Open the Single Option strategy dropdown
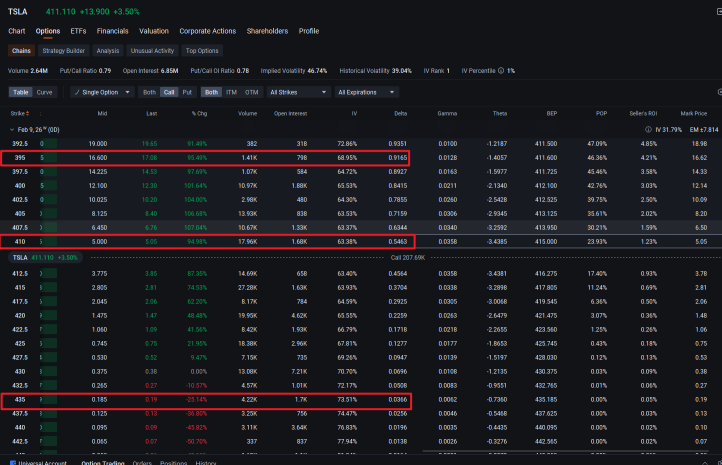This screenshot has width=722, height=465. [x=102, y=93]
